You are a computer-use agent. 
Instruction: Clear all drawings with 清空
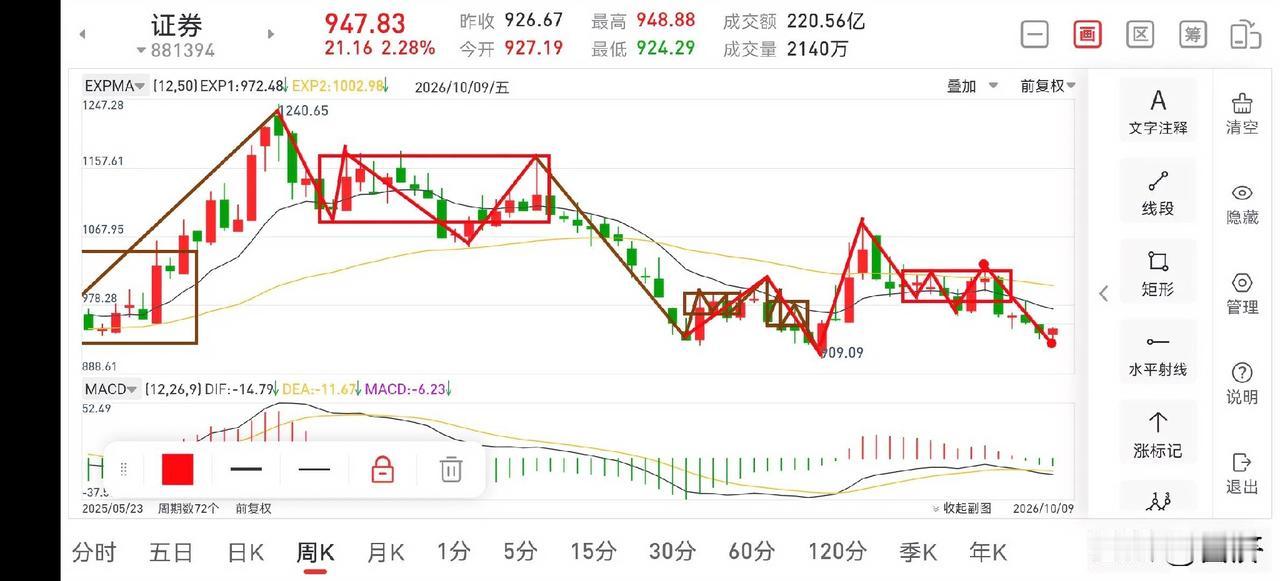[x=1242, y=114]
